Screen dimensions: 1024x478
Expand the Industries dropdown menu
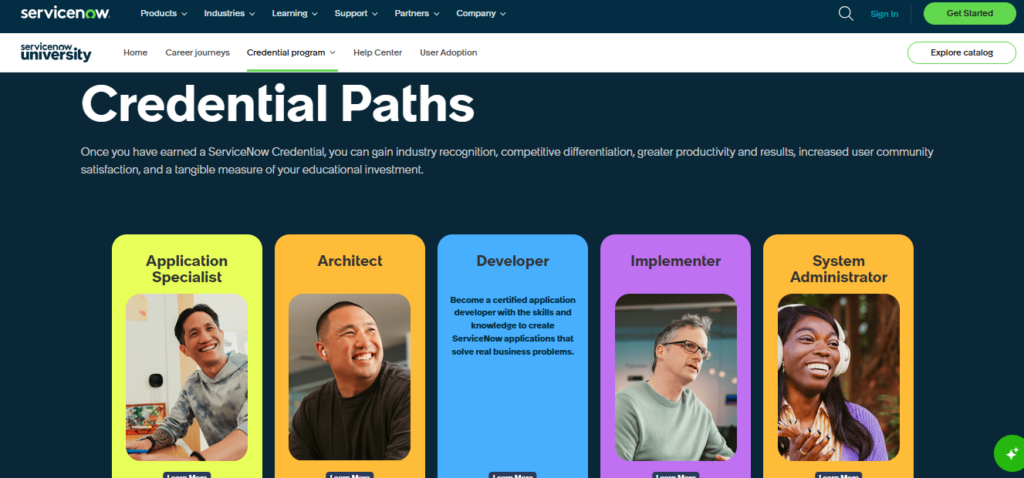tap(229, 13)
